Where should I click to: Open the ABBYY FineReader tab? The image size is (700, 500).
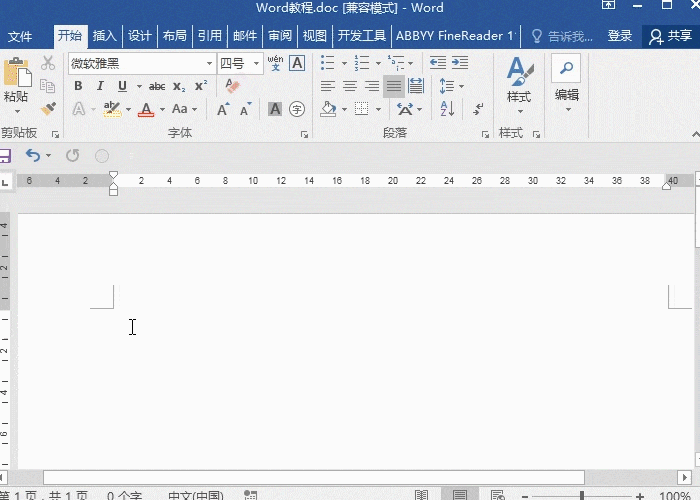pyautogui.click(x=456, y=36)
